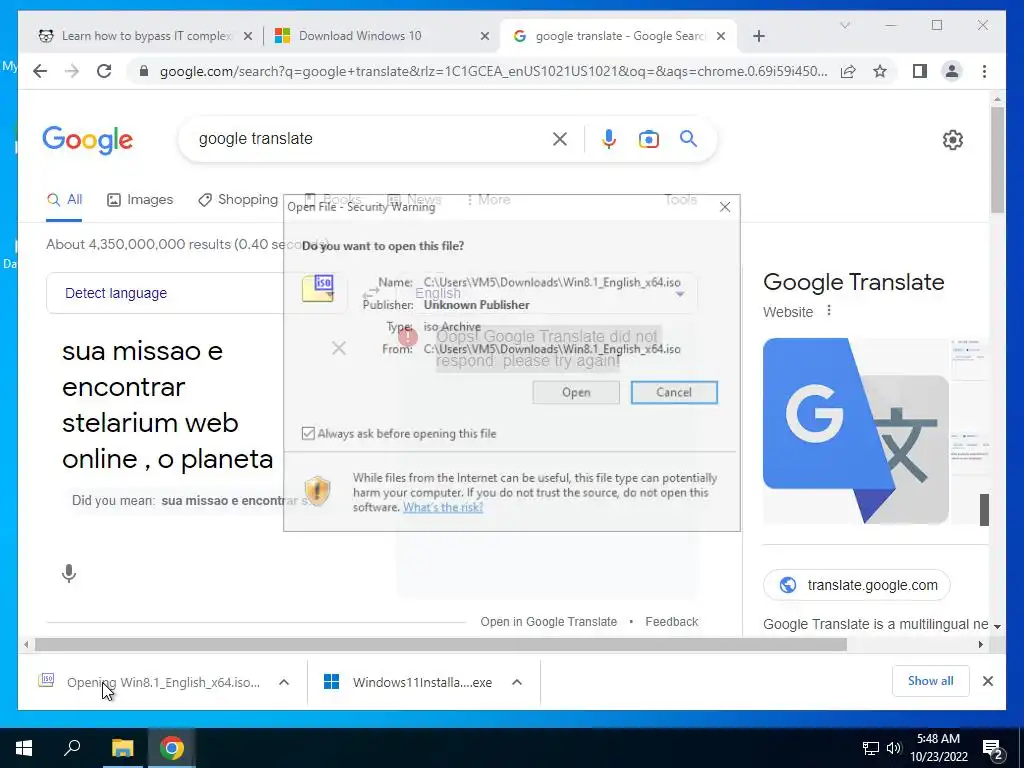Click the address bar URL
The image size is (1024, 768).
pyautogui.click(x=493, y=71)
